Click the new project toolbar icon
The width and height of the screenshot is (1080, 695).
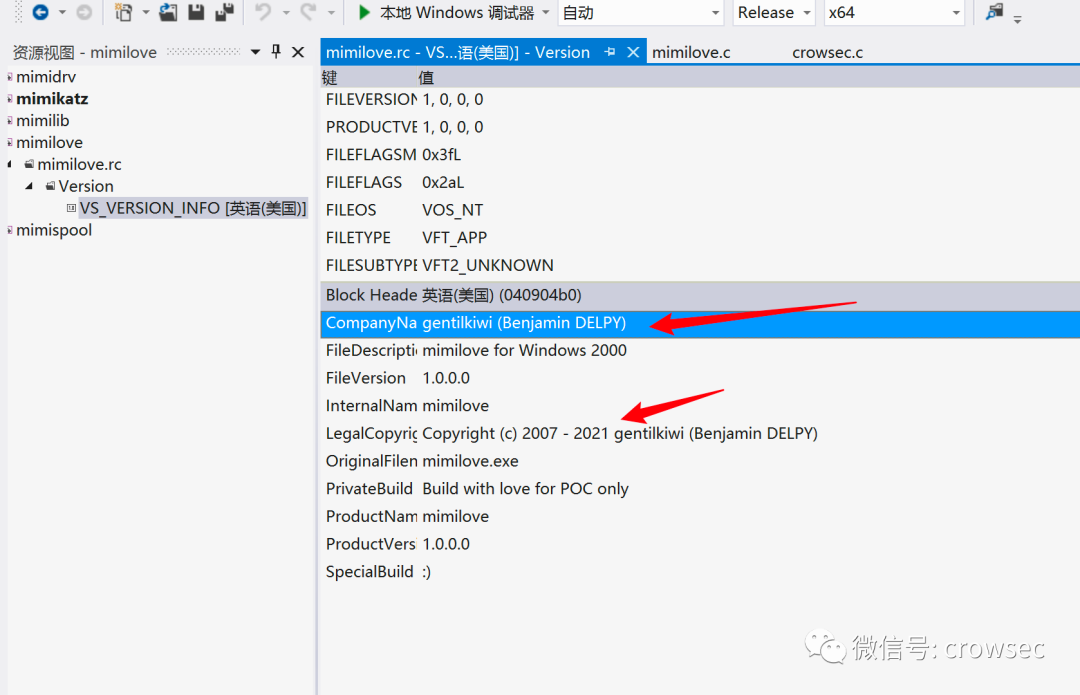124,12
